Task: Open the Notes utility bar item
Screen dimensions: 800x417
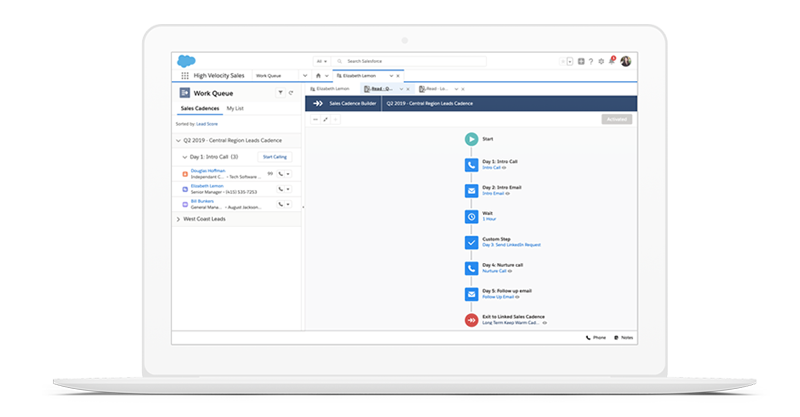Action: [x=623, y=338]
